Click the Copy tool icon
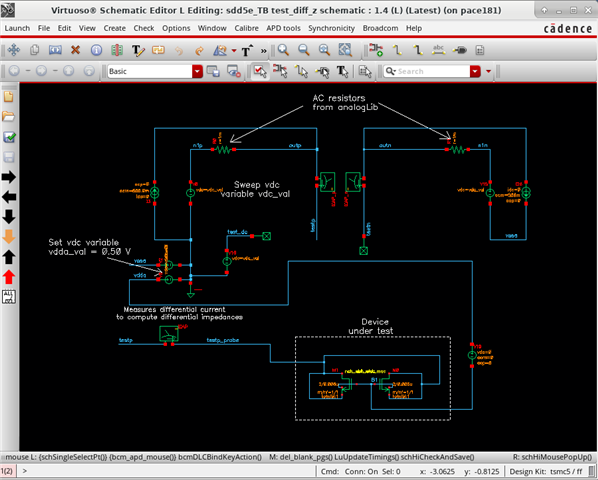This screenshot has width=598, height=480. (x=35, y=50)
